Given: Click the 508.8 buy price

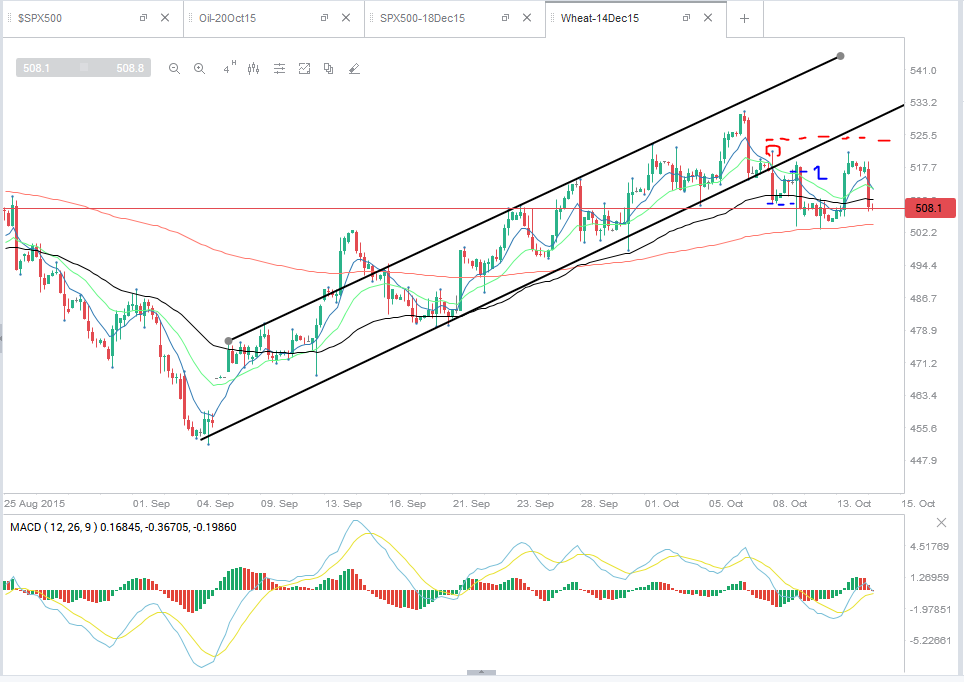Looking at the screenshot, I should [x=130, y=68].
